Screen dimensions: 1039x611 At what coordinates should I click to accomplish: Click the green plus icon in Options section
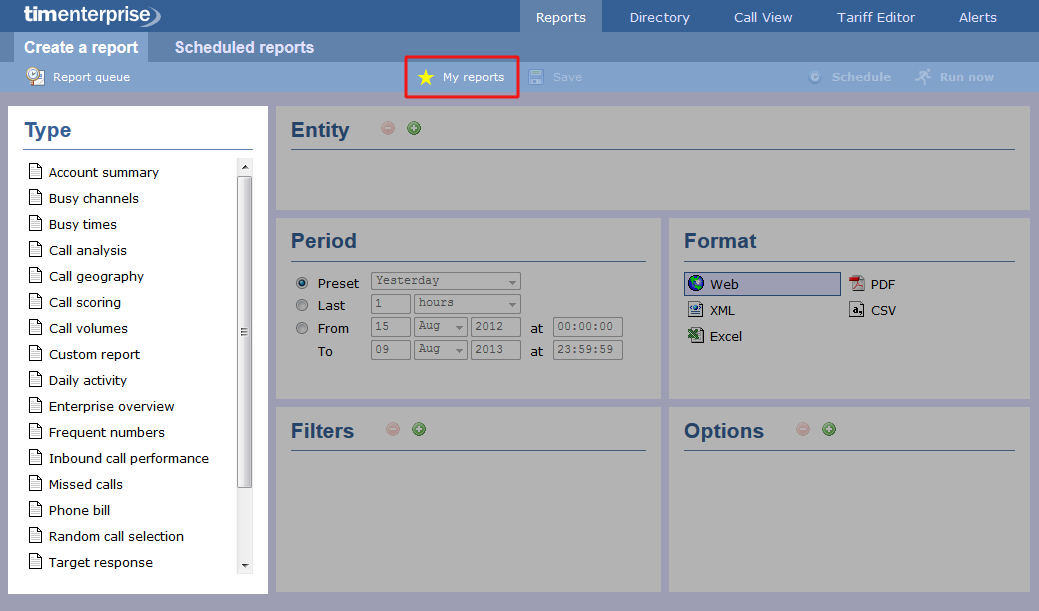(x=829, y=428)
